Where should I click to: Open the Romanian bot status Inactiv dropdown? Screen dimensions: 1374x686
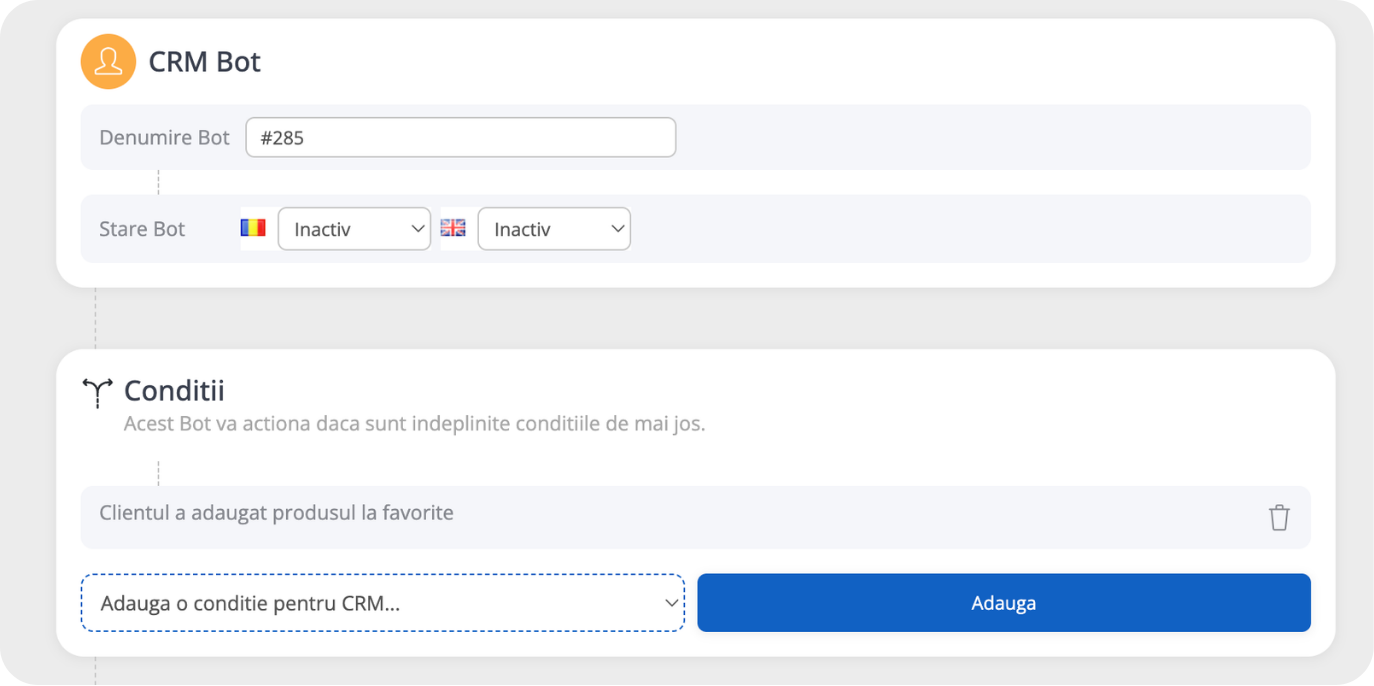click(354, 229)
